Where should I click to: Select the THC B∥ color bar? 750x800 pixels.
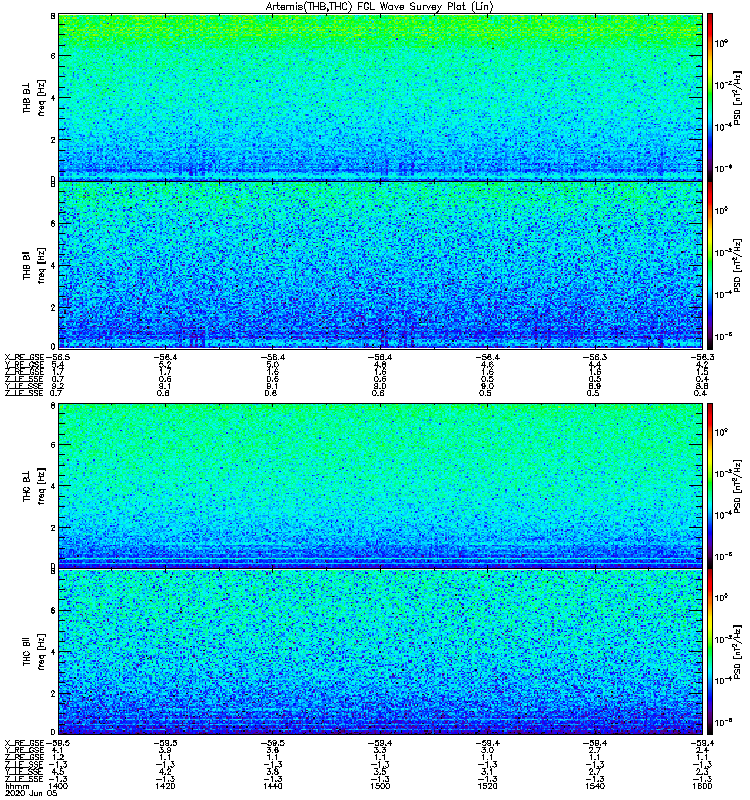tap(710, 652)
